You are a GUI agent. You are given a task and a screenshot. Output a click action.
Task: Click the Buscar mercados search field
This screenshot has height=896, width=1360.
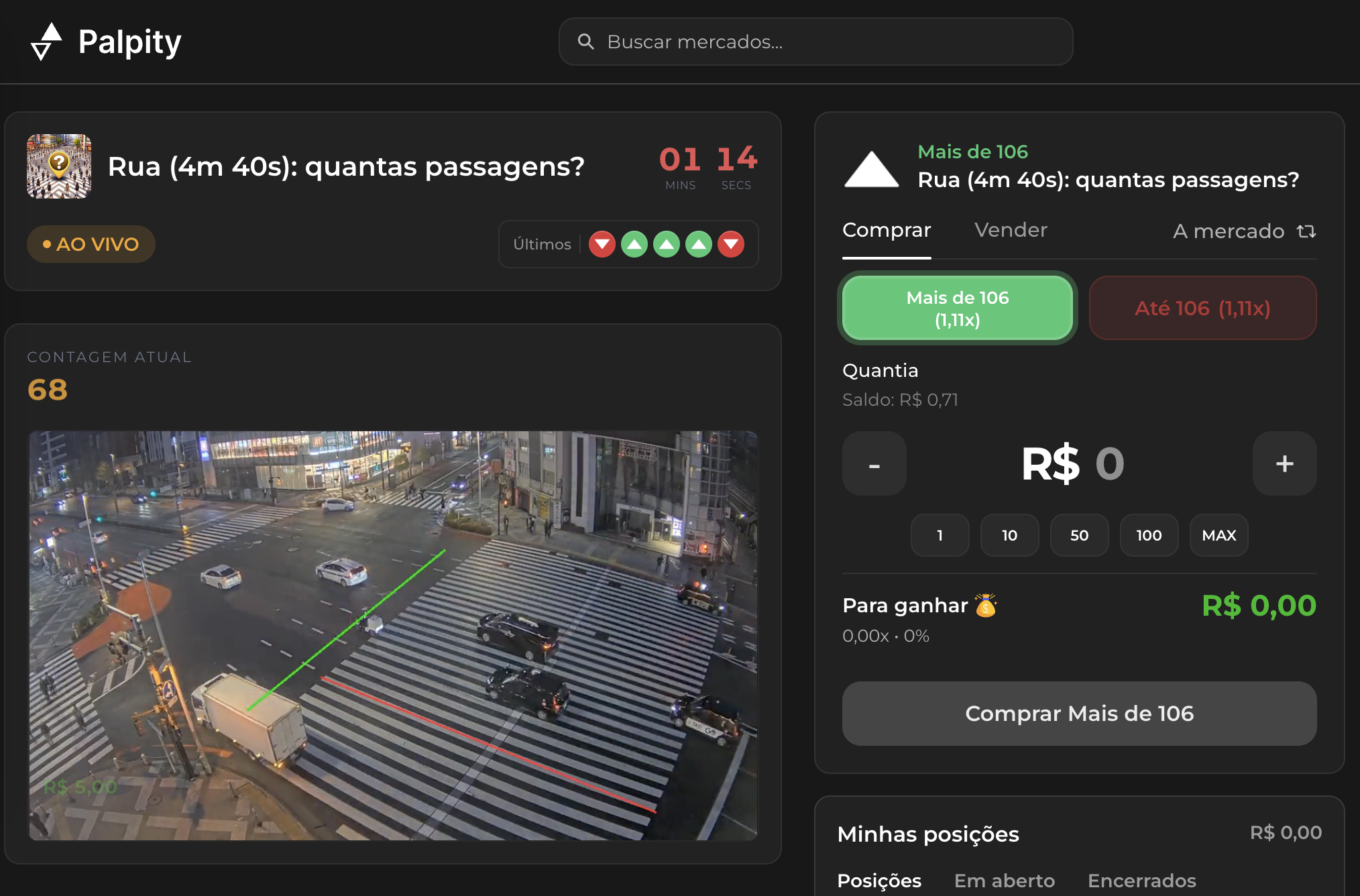pos(825,42)
